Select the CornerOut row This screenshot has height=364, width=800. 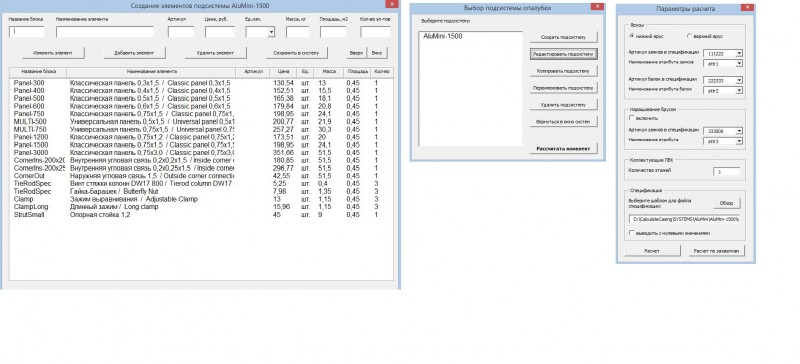(x=202, y=176)
